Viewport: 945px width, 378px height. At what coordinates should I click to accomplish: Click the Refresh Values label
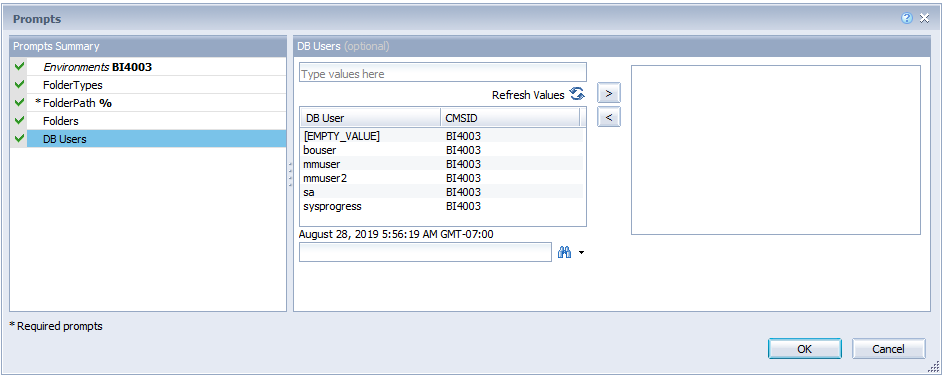point(528,95)
